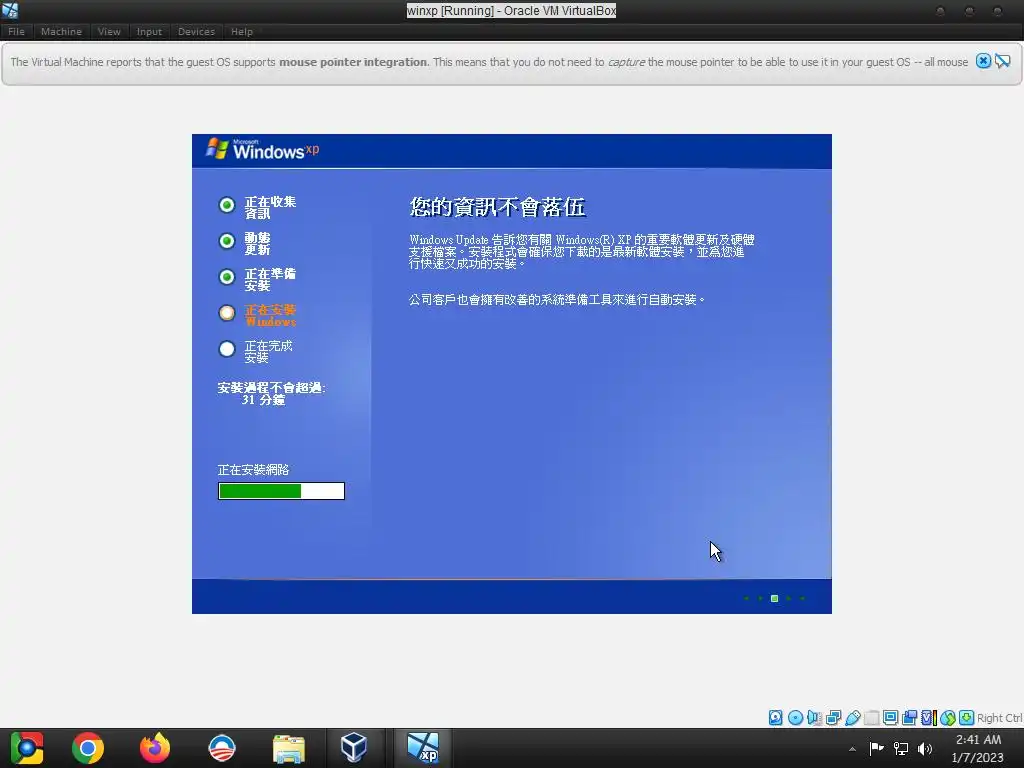This screenshot has width=1024, height=768.
Task: Click the 正在完成安裝 step radio indicator
Action: [227, 349]
